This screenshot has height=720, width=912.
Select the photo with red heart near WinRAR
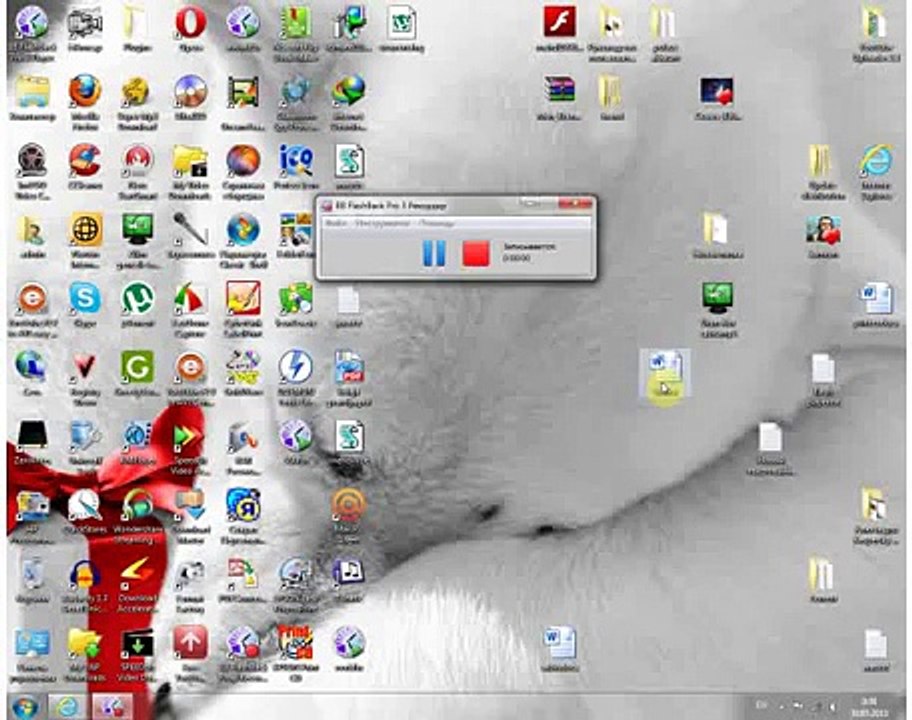pos(717,91)
